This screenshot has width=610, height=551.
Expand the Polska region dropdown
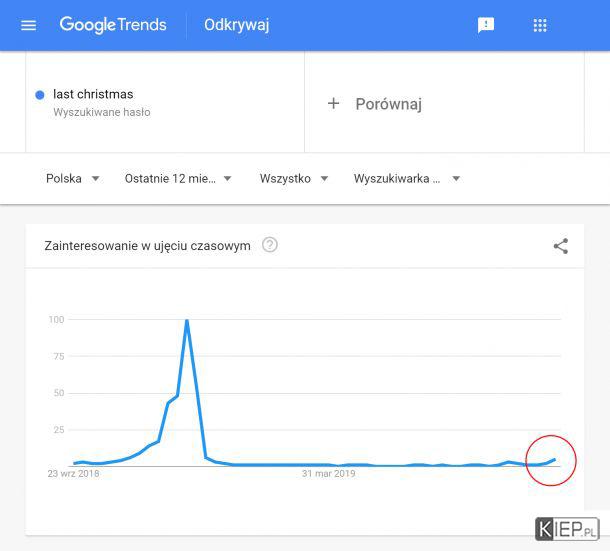73,179
